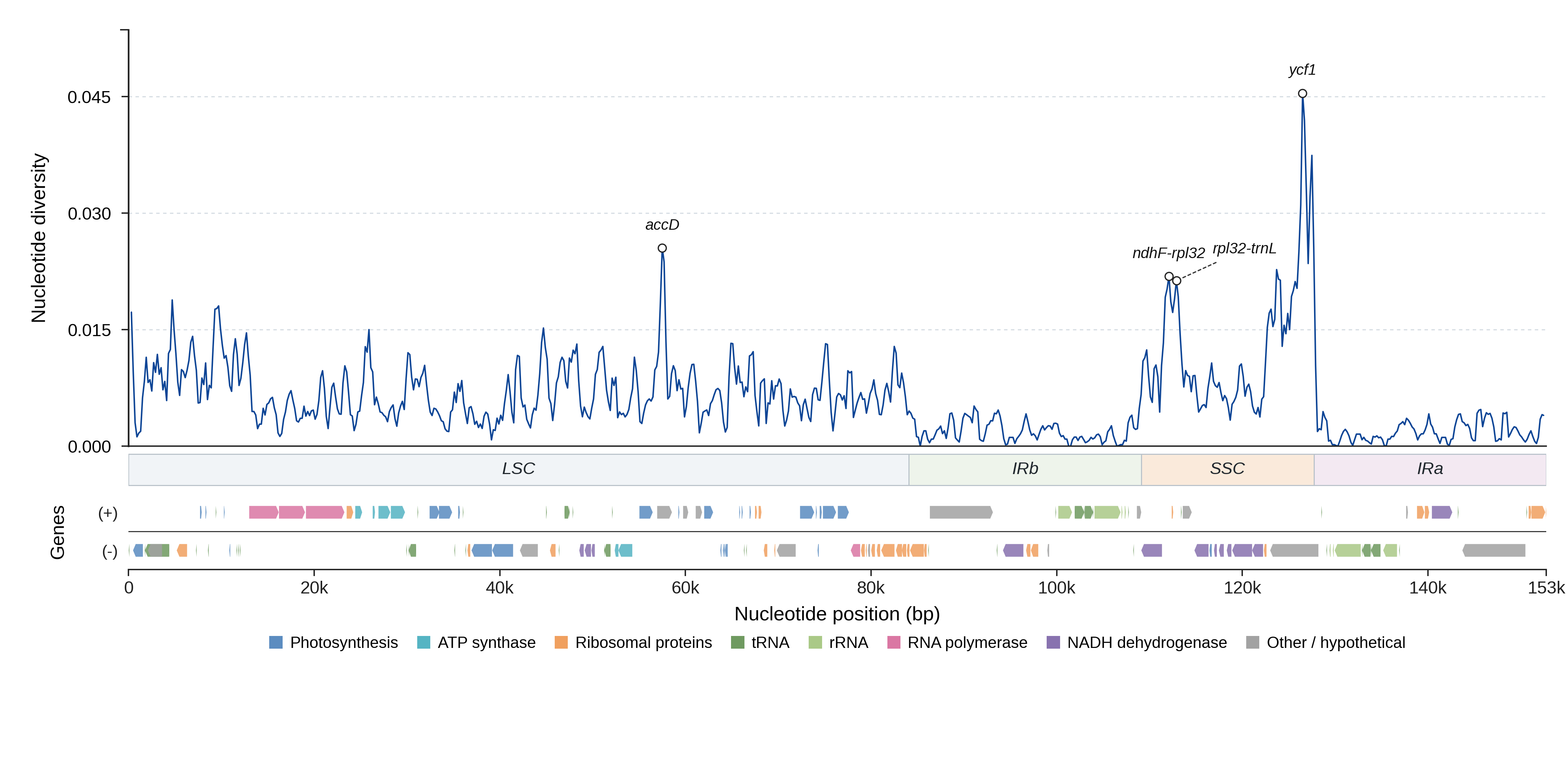Click the RNA polymerase legend swatch

(x=894, y=642)
